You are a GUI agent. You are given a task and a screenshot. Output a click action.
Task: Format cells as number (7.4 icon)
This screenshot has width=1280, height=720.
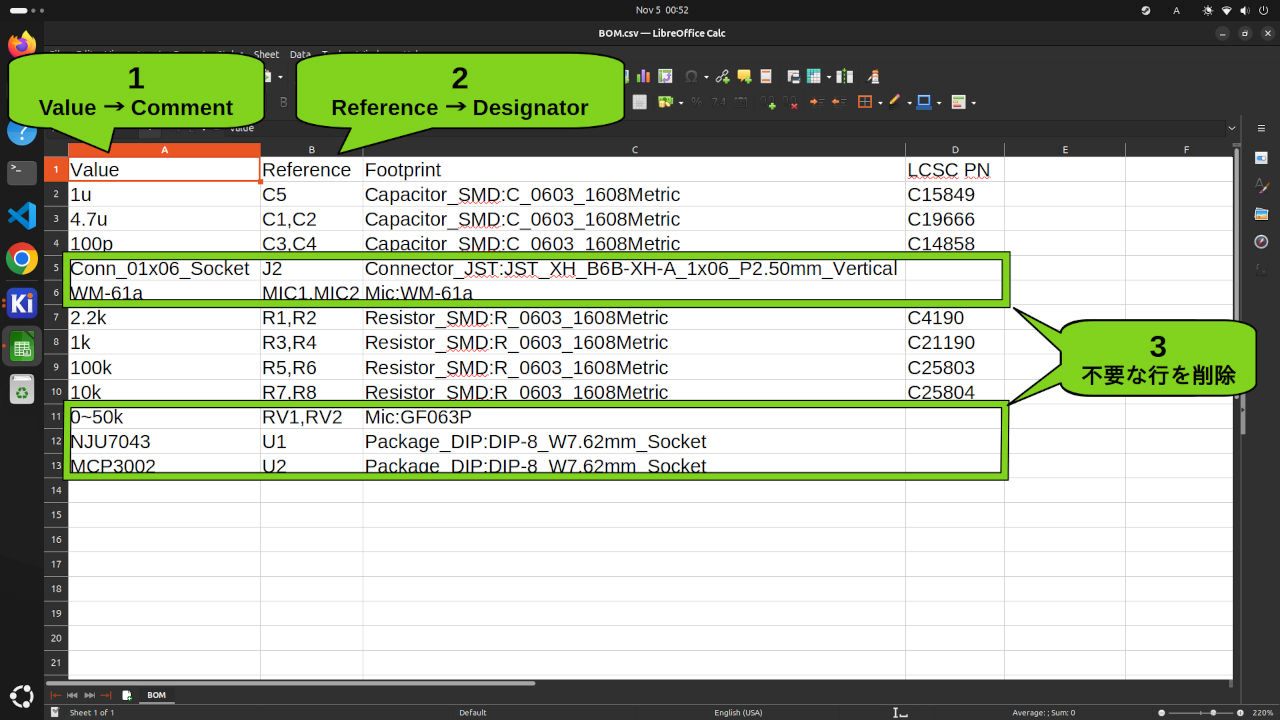[719, 102]
